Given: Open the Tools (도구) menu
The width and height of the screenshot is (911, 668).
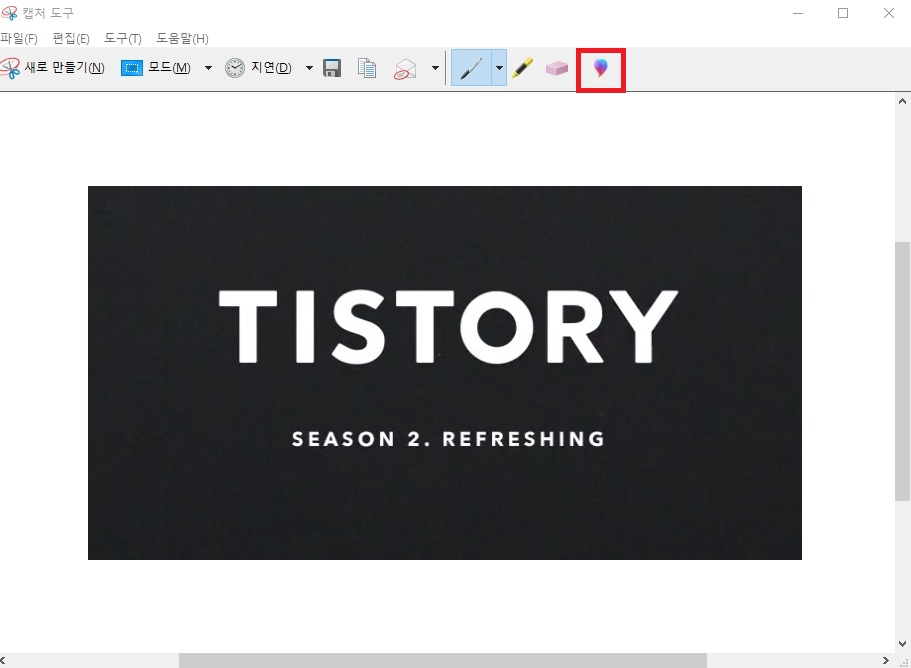Looking at the screenshot, I should (123, 38).
